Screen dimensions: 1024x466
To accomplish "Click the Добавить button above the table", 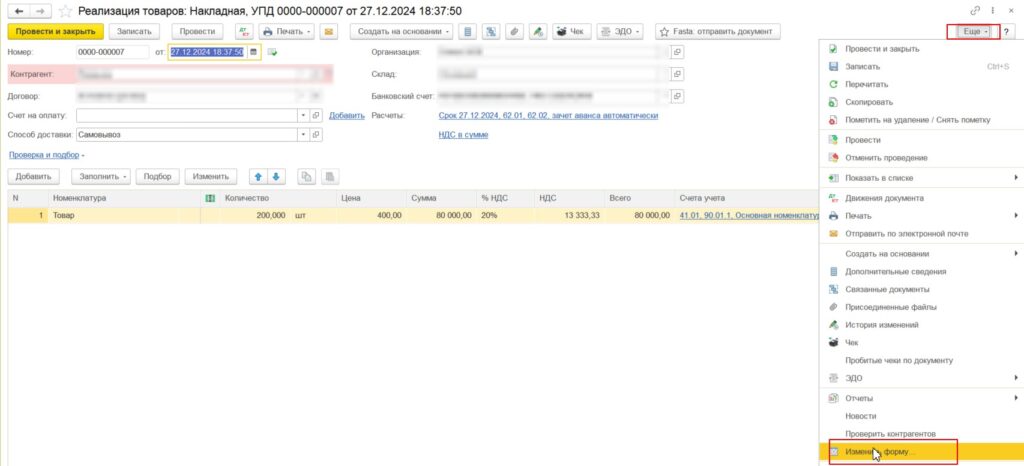I will click(x=33, y=176).
